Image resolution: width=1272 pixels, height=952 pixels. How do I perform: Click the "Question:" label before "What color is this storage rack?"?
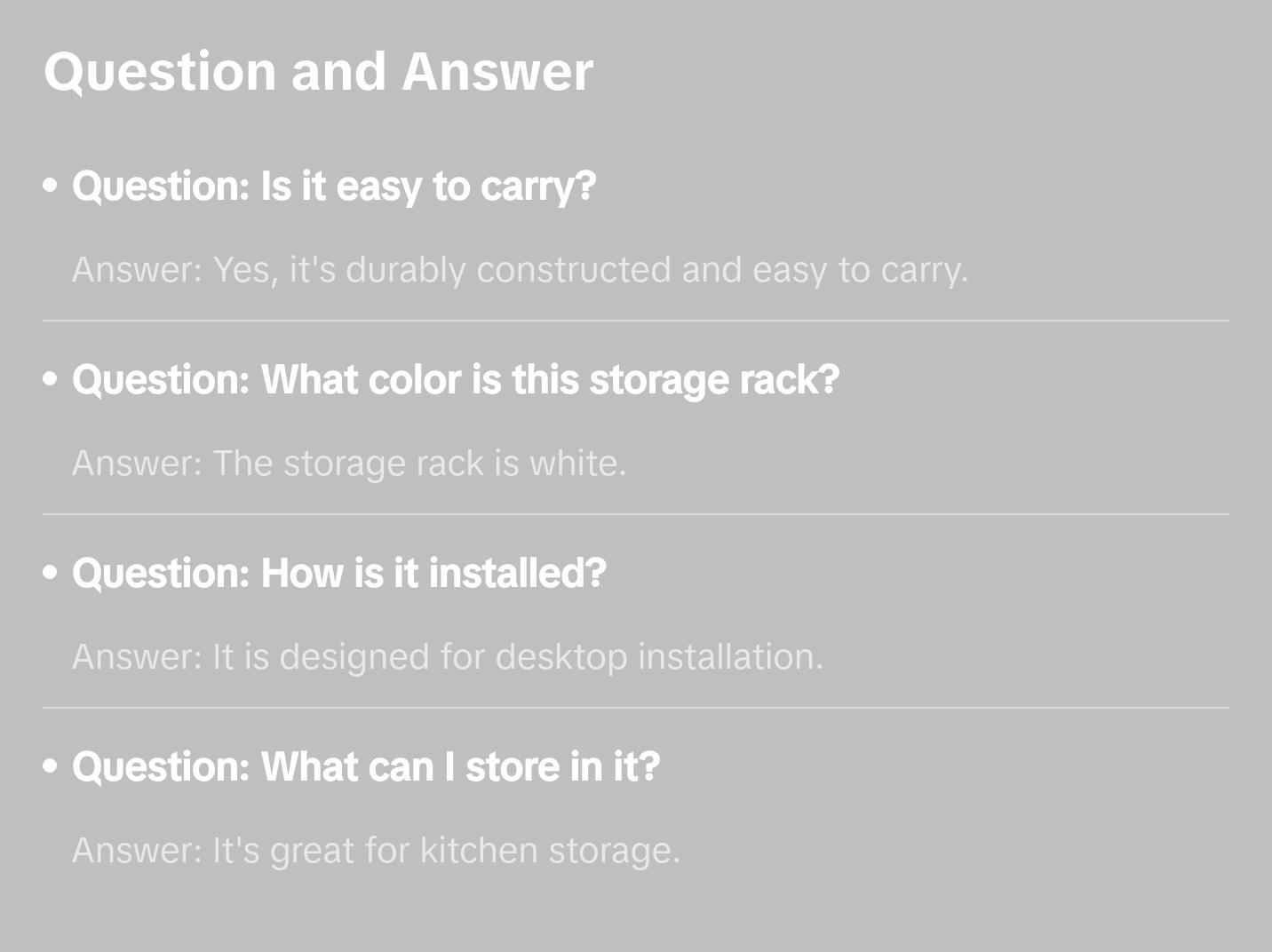coord(161,380)
